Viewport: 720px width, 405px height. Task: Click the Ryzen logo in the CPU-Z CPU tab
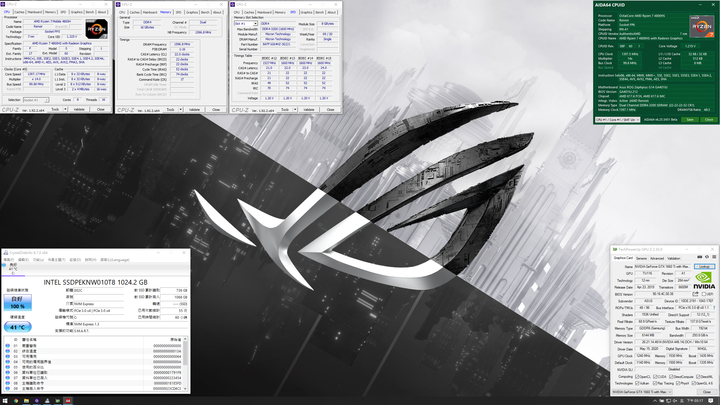point(96,29)
